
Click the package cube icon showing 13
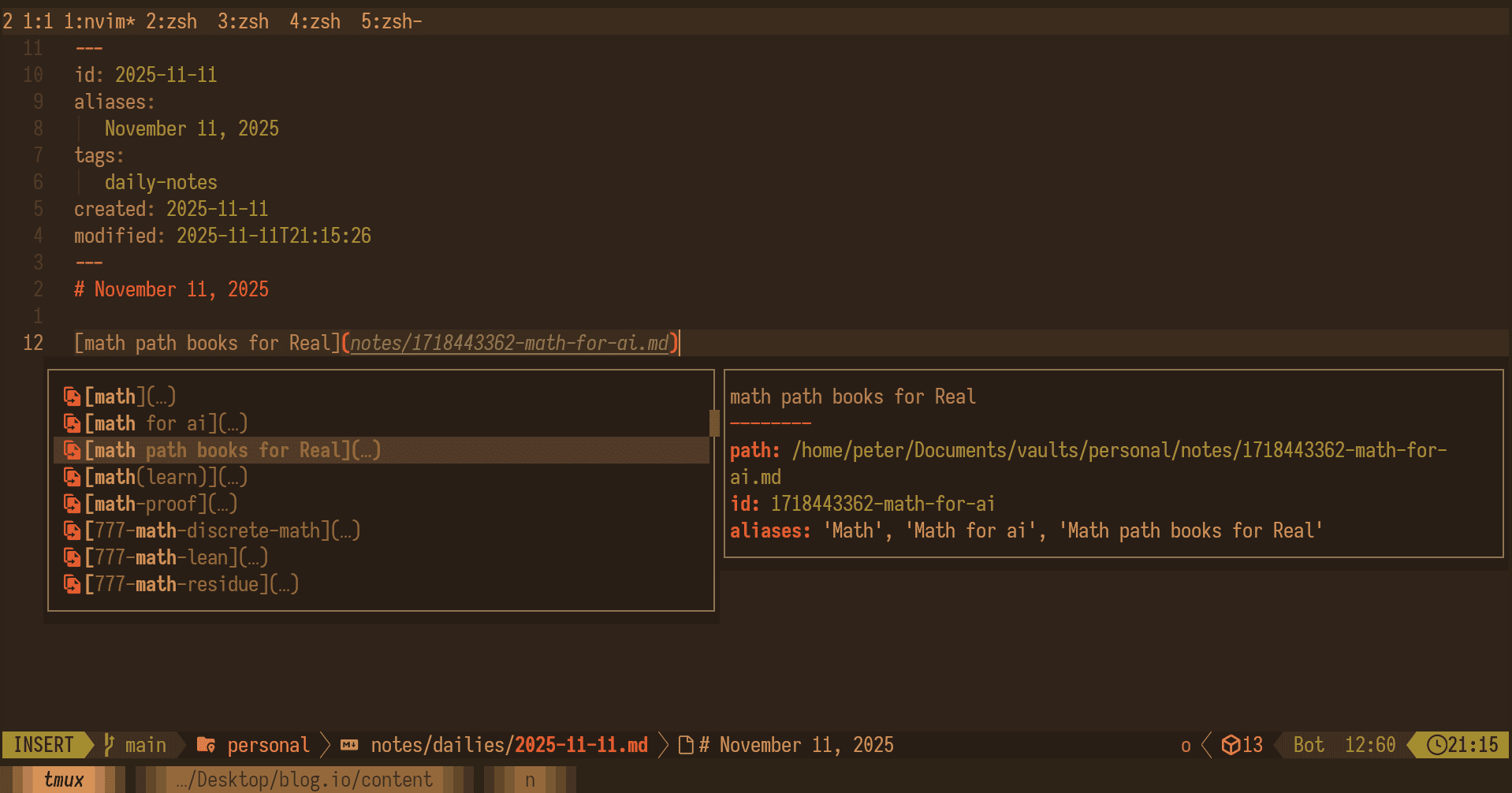tap(1230, 745)
